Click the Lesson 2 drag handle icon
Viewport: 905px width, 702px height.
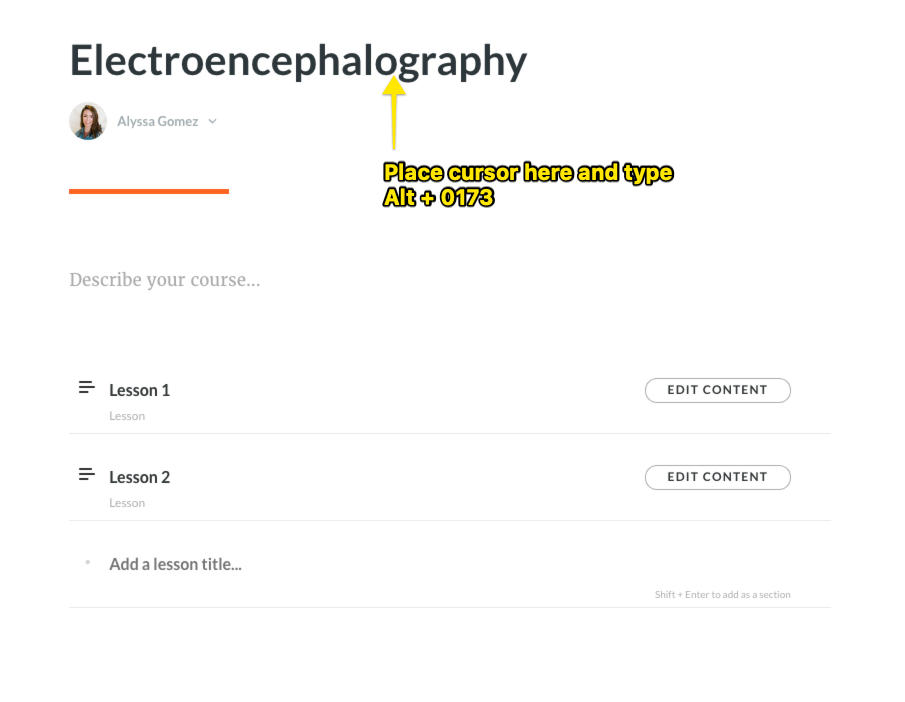tap(87, 474)
